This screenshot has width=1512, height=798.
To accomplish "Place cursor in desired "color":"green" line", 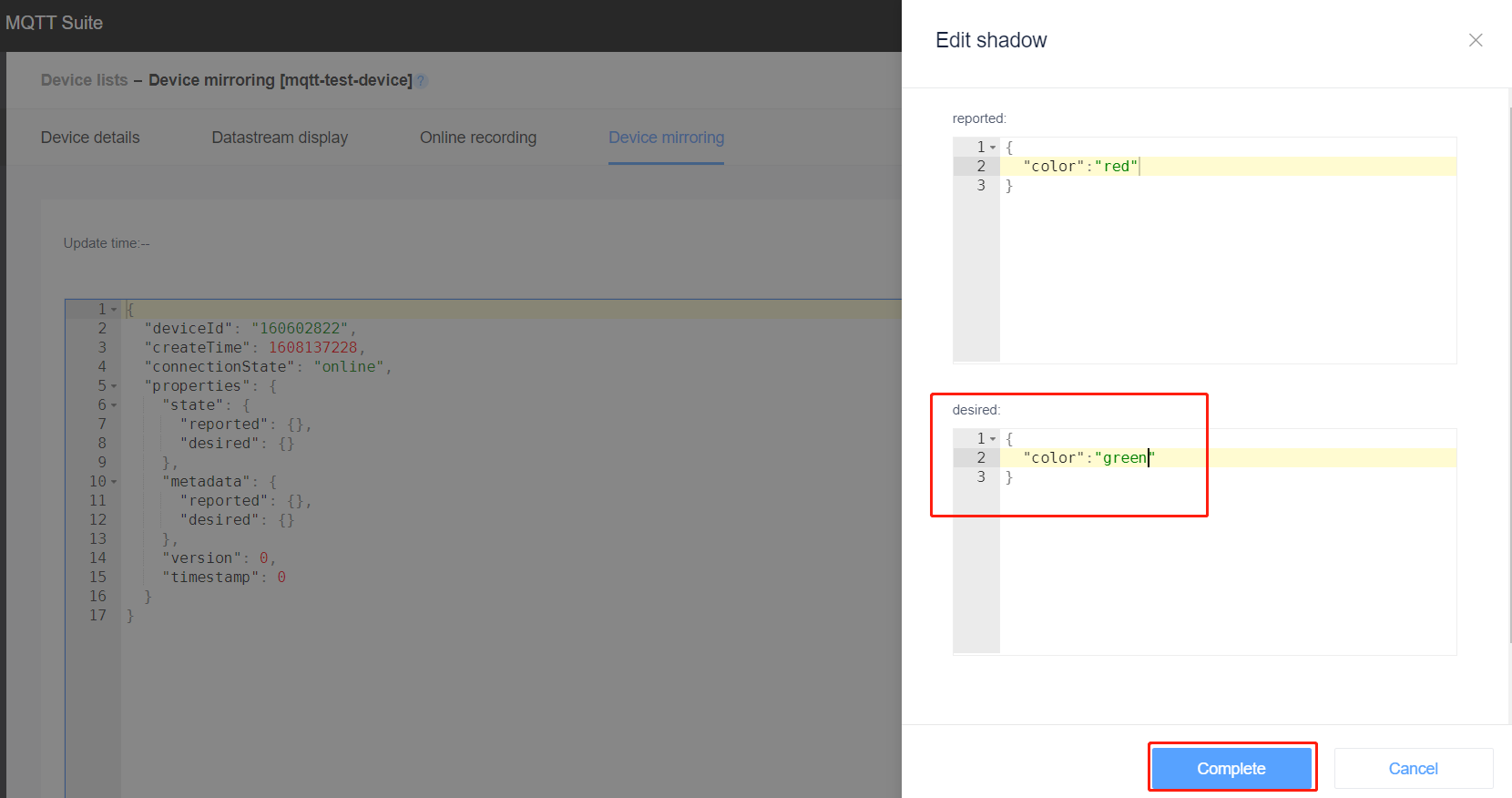I will pos(1228,457).
